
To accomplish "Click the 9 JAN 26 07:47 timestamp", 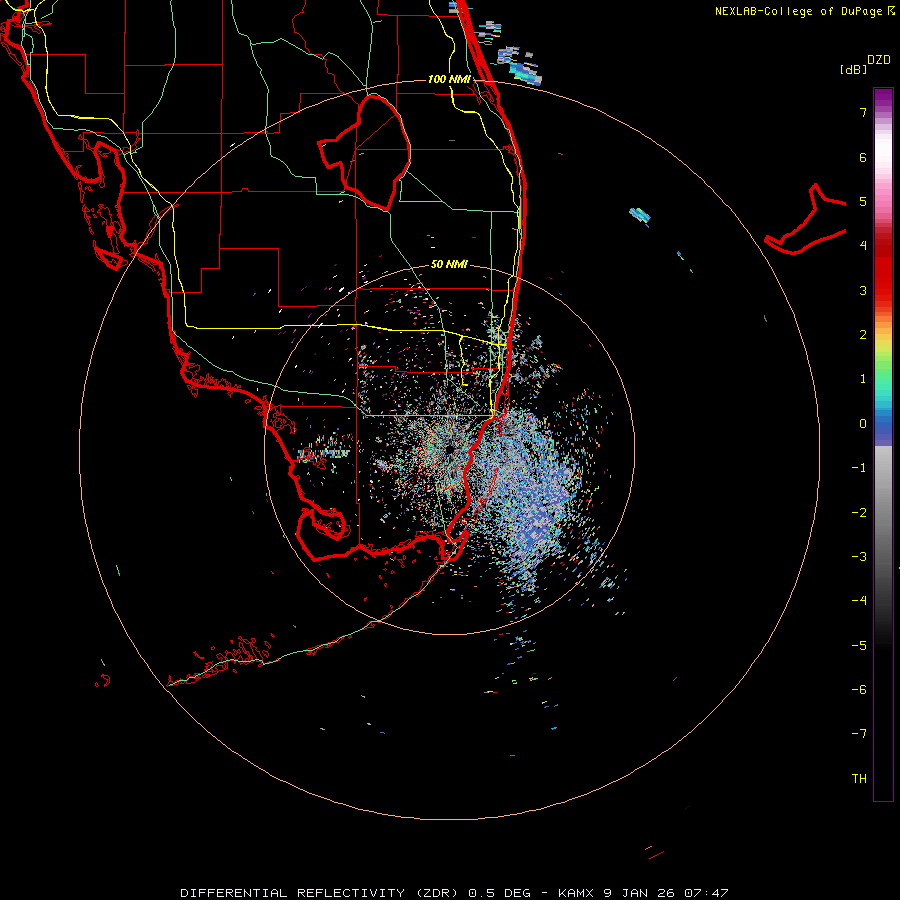I will tap(666, 893).
